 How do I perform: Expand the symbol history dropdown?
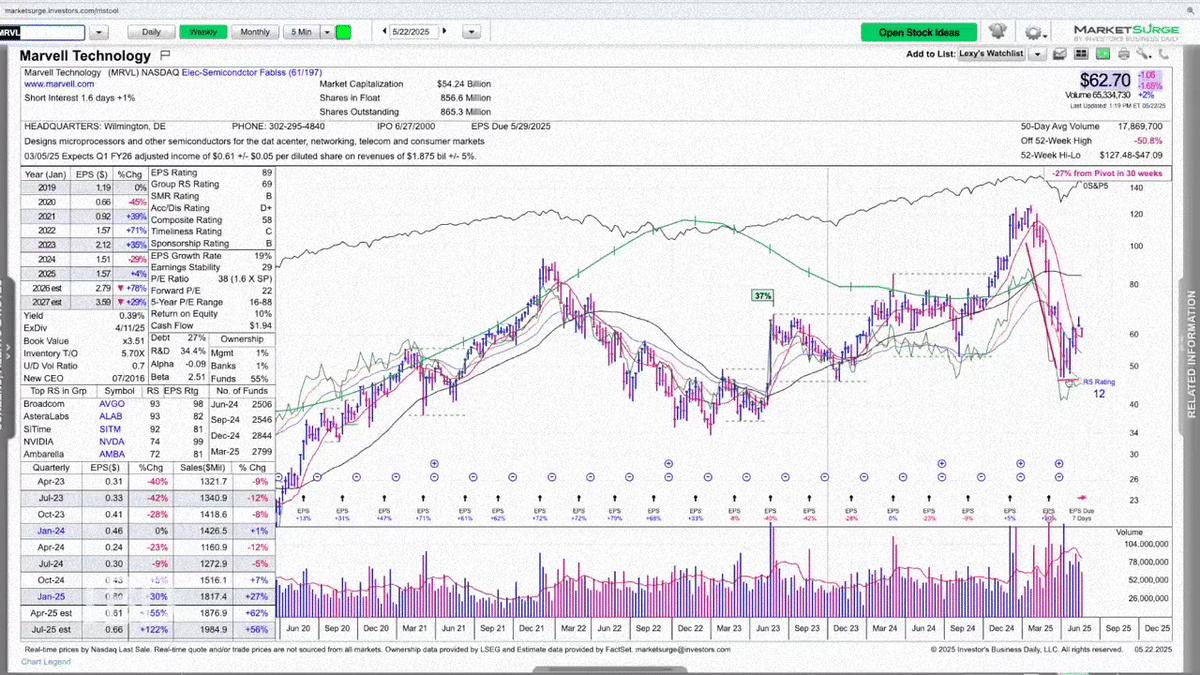[x=101, y=33]
